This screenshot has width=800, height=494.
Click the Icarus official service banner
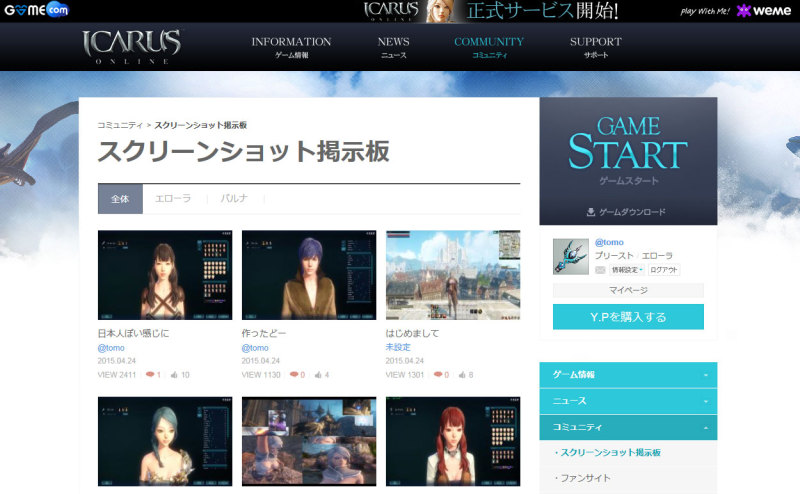click(491, 11)
